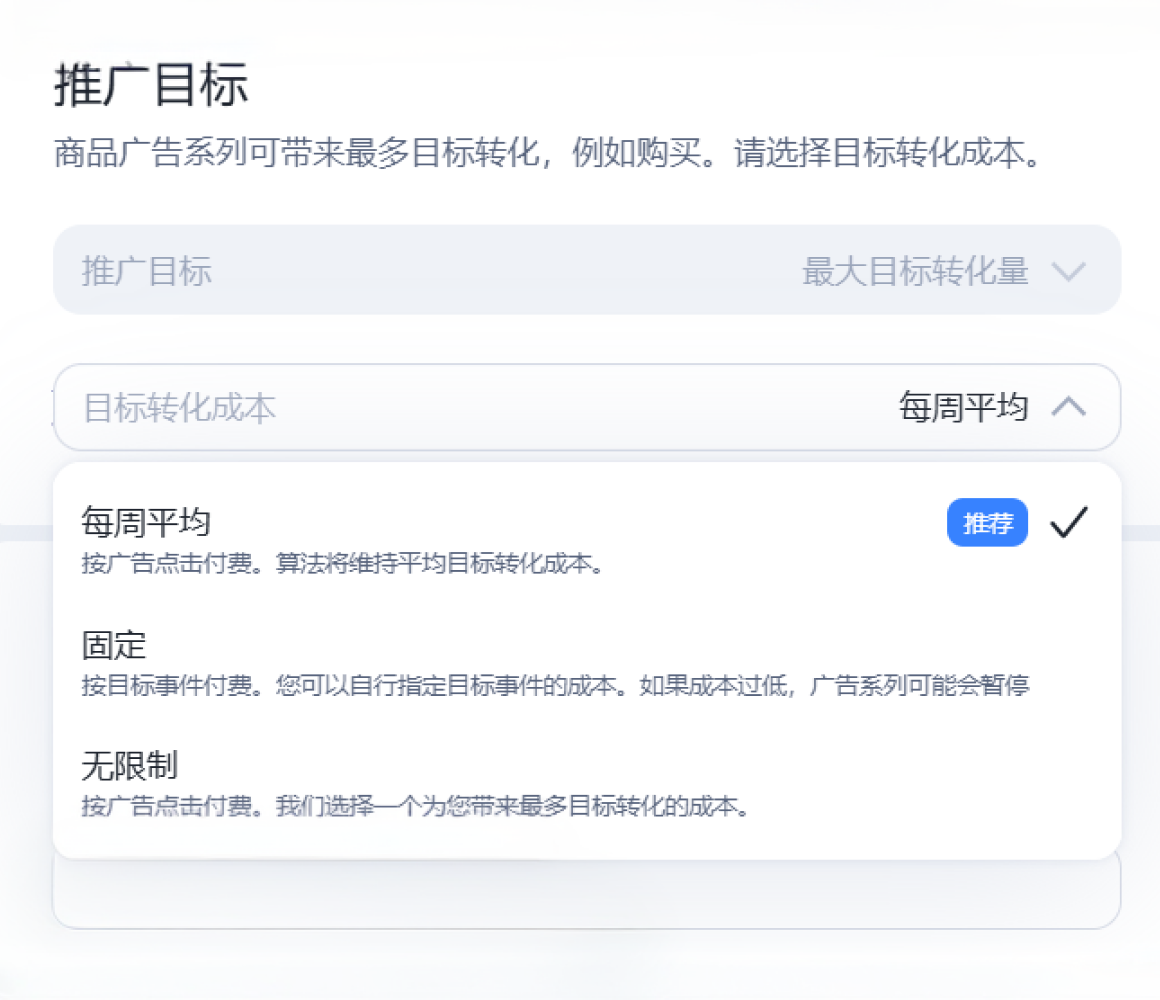Select the 固定 option
The image size is (1160, 1000).
click(x=587, y=663)
